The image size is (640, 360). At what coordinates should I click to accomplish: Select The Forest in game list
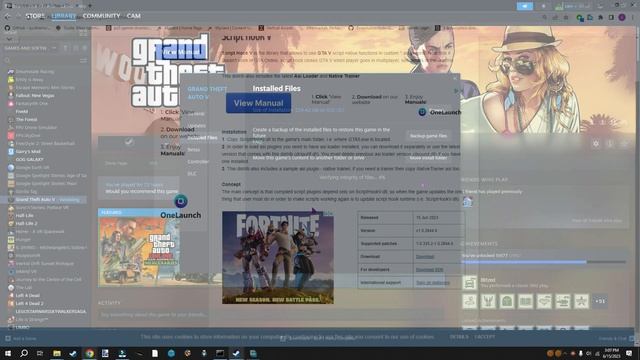(x=26, y=120)
